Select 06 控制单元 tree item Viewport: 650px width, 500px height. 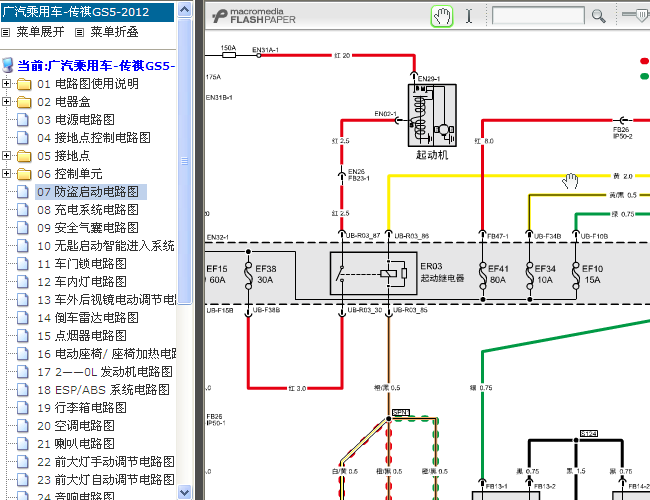click(70, 174)
